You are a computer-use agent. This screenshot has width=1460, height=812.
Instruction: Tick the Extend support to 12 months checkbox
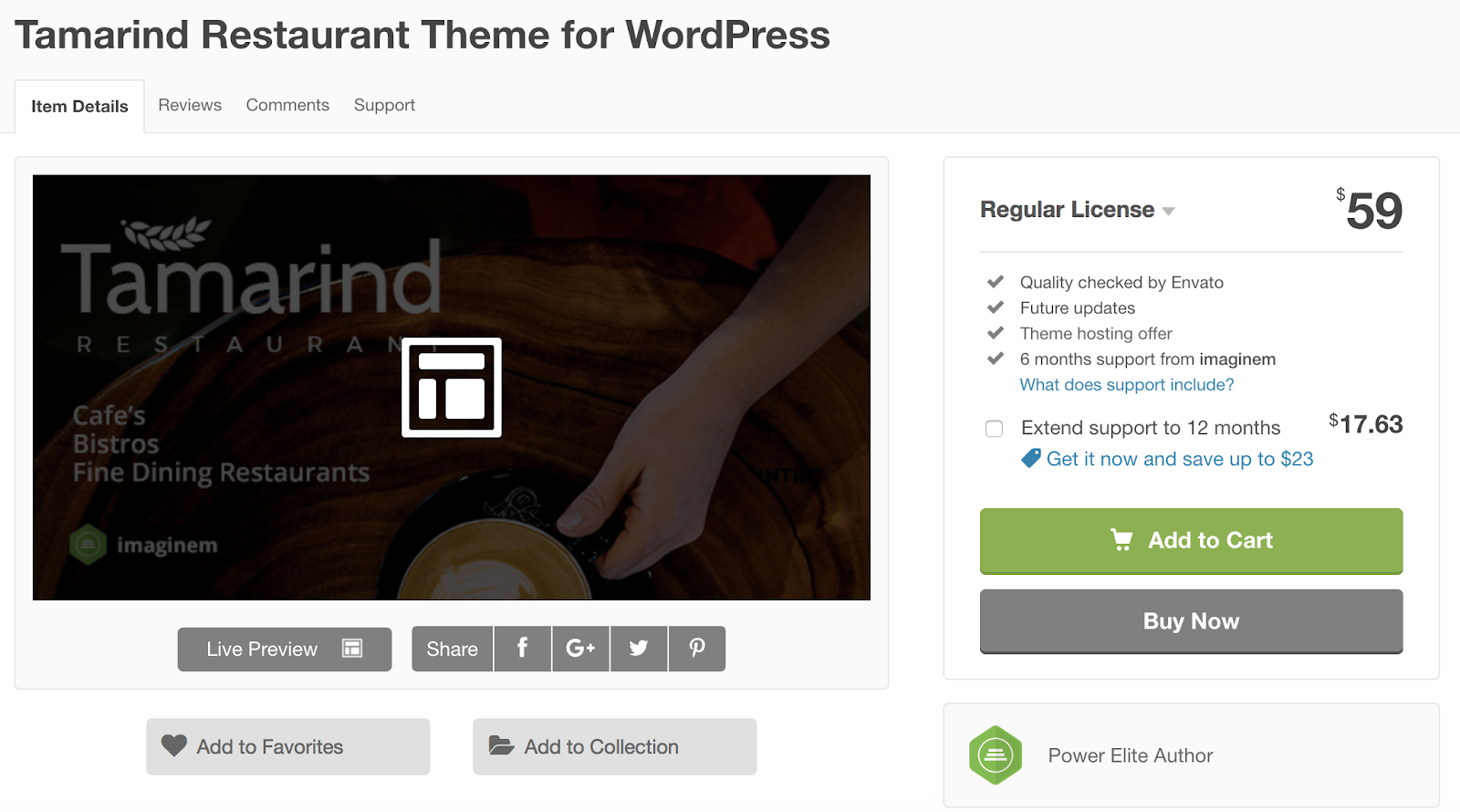995,429
